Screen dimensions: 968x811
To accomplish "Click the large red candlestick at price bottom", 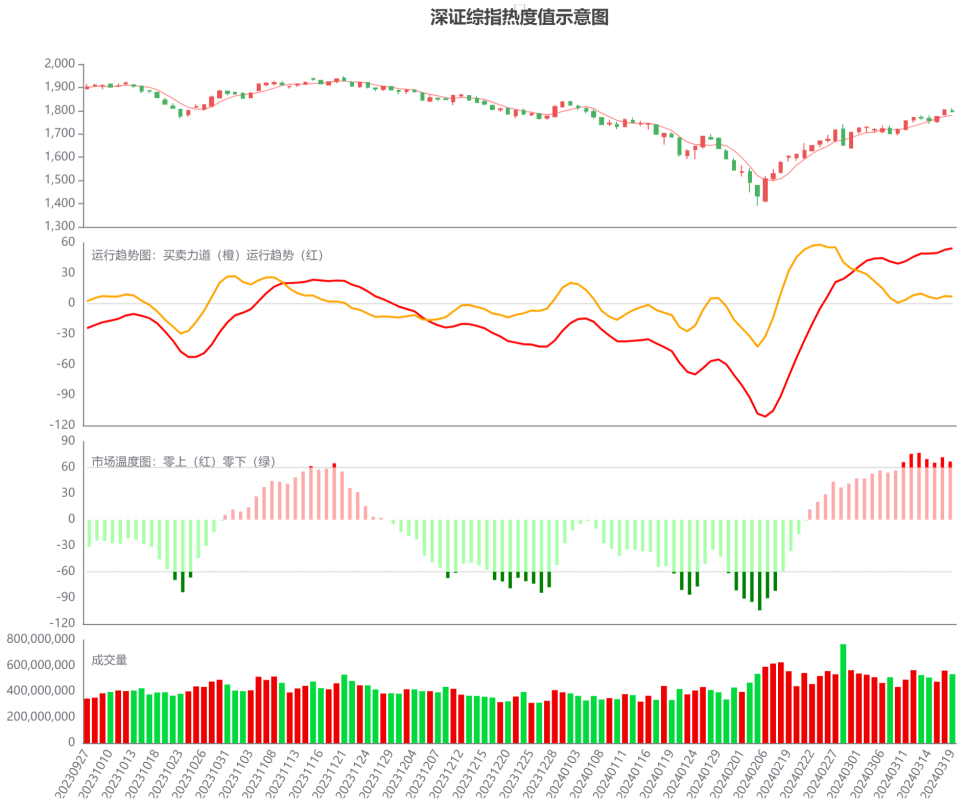I will tap(766, 190).
